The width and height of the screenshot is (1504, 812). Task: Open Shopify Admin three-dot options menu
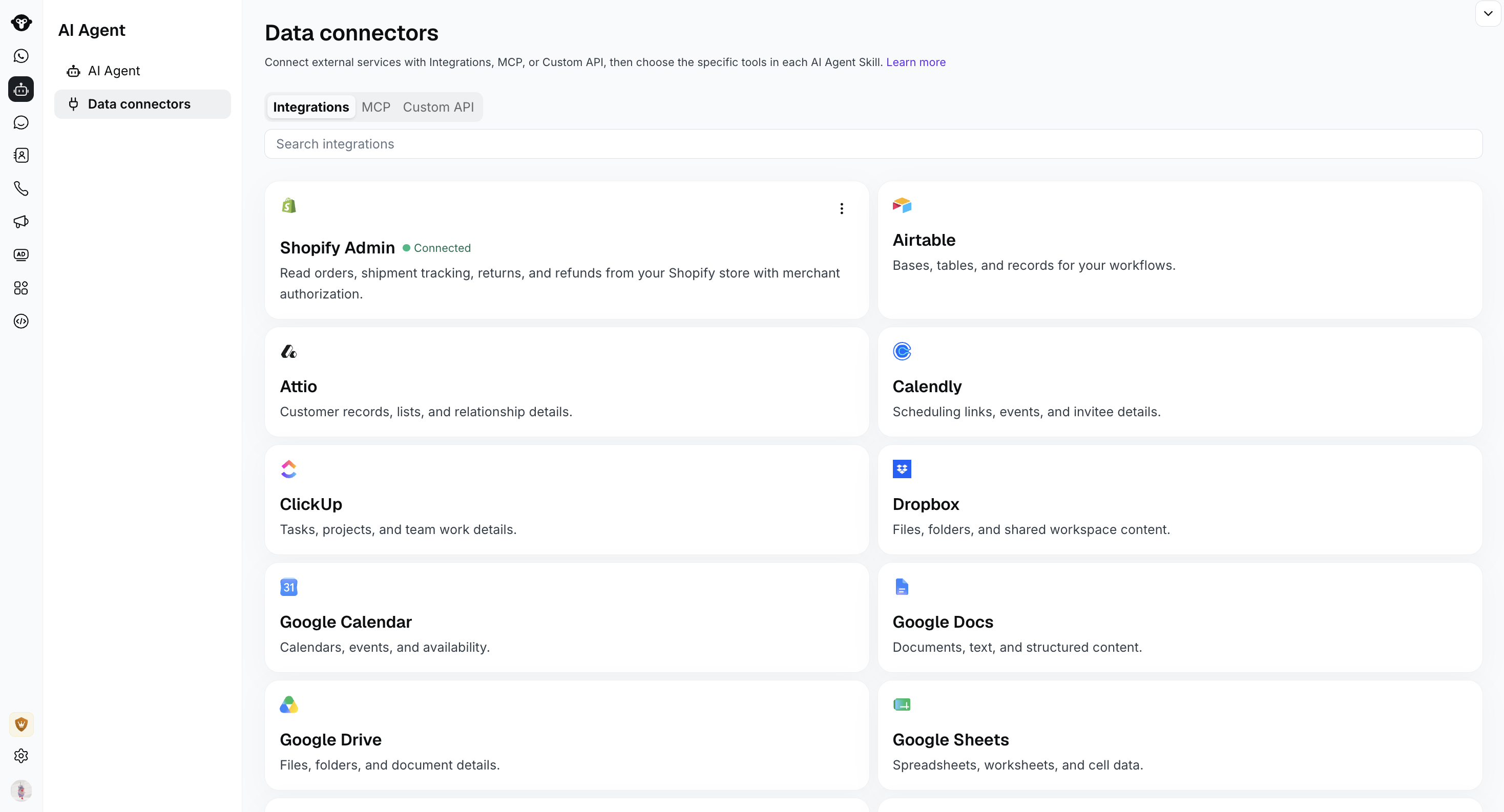tap(841, 208)
